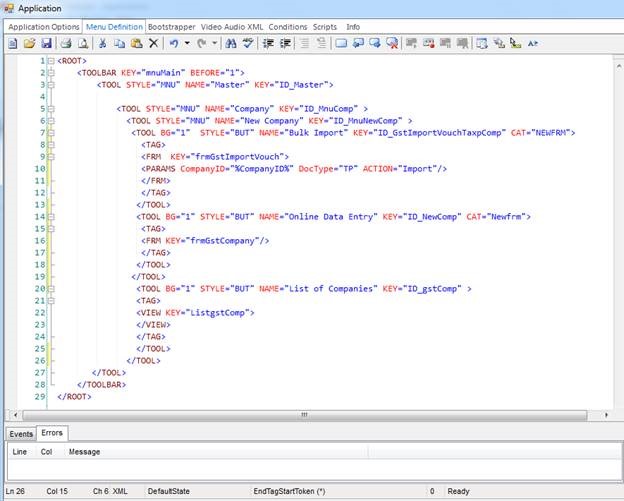Click the Uncomment lines icon

321,43
